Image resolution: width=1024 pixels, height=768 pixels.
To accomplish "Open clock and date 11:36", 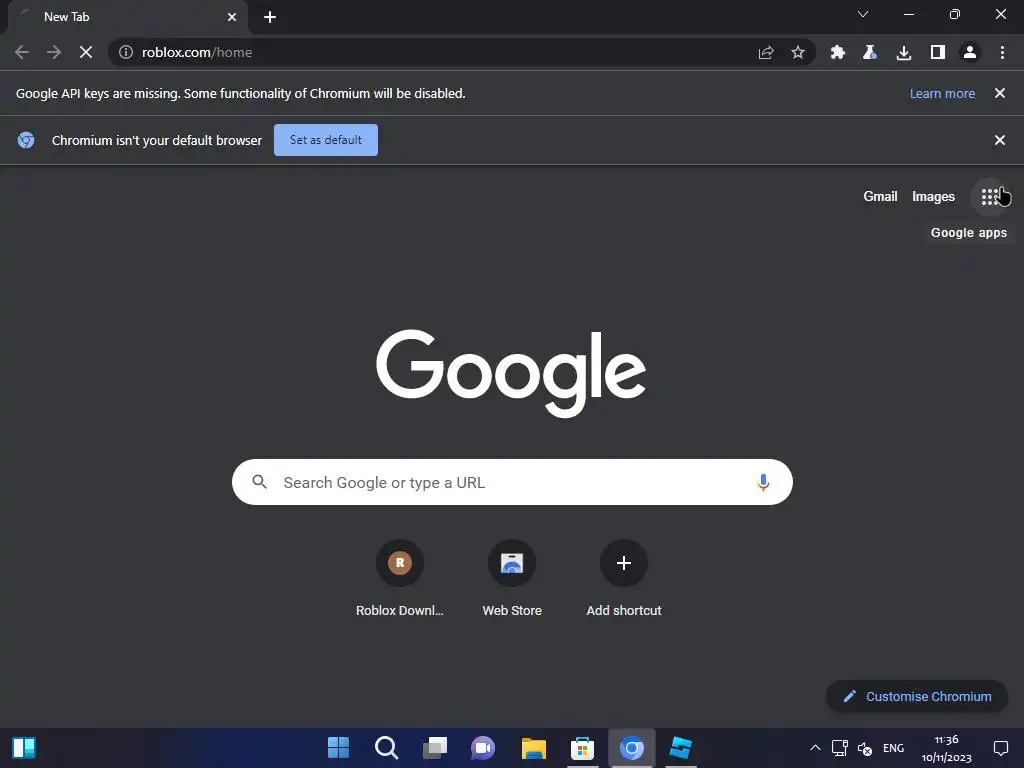I will pyautogui.click(x=946, y=748).
